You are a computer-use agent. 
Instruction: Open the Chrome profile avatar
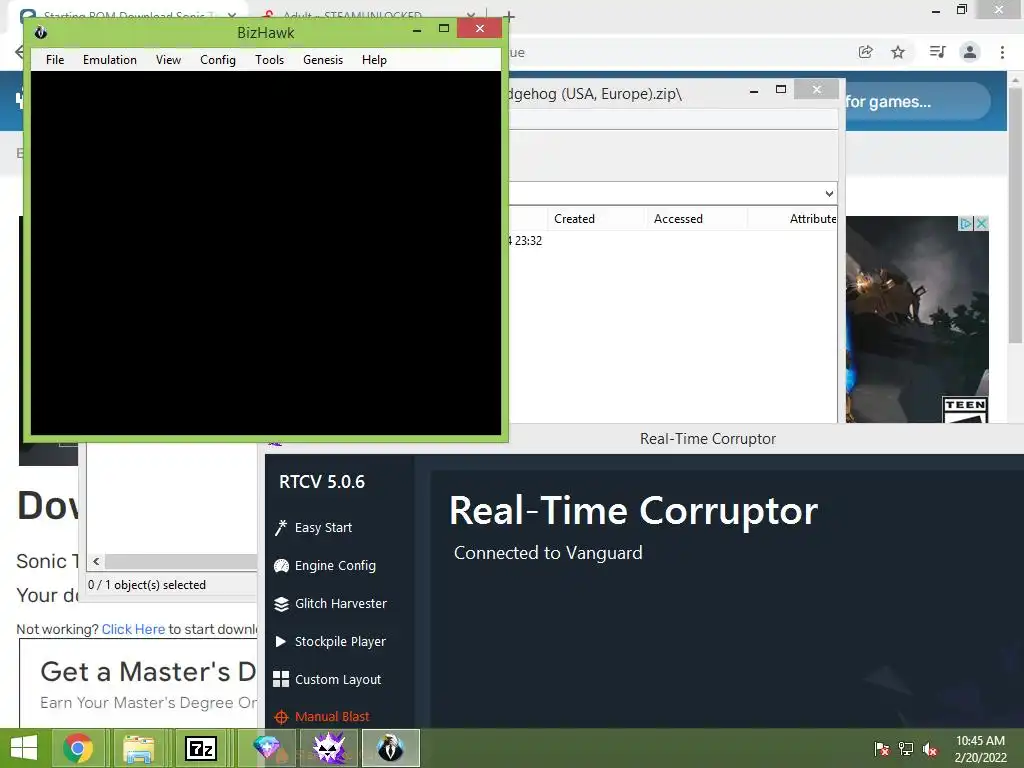coord(970,52)
